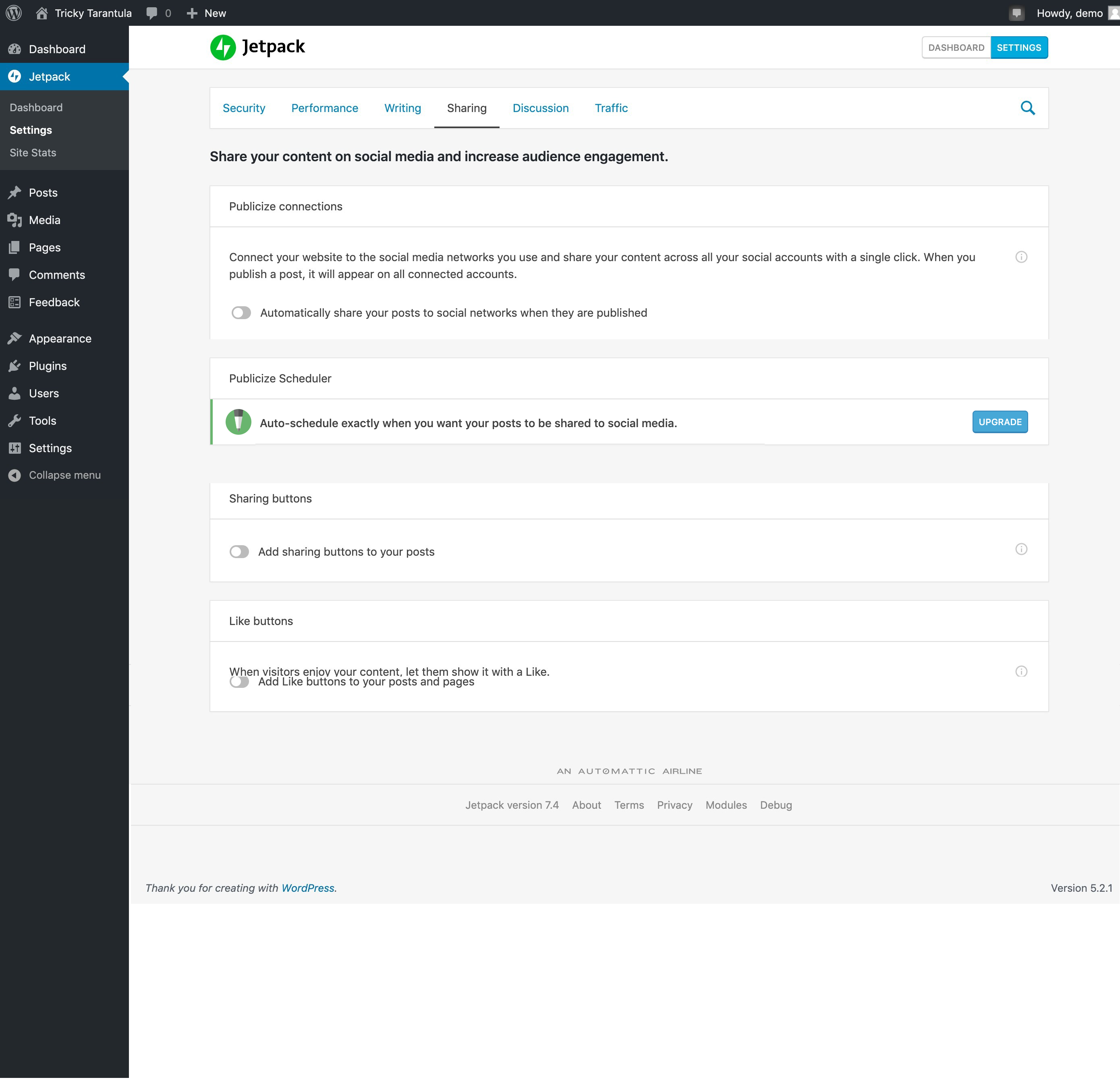Click the WordPress logo in admin bar
Image resolution: width=1120 pixels, height=1088 pixels.
(x=14, y=12)
